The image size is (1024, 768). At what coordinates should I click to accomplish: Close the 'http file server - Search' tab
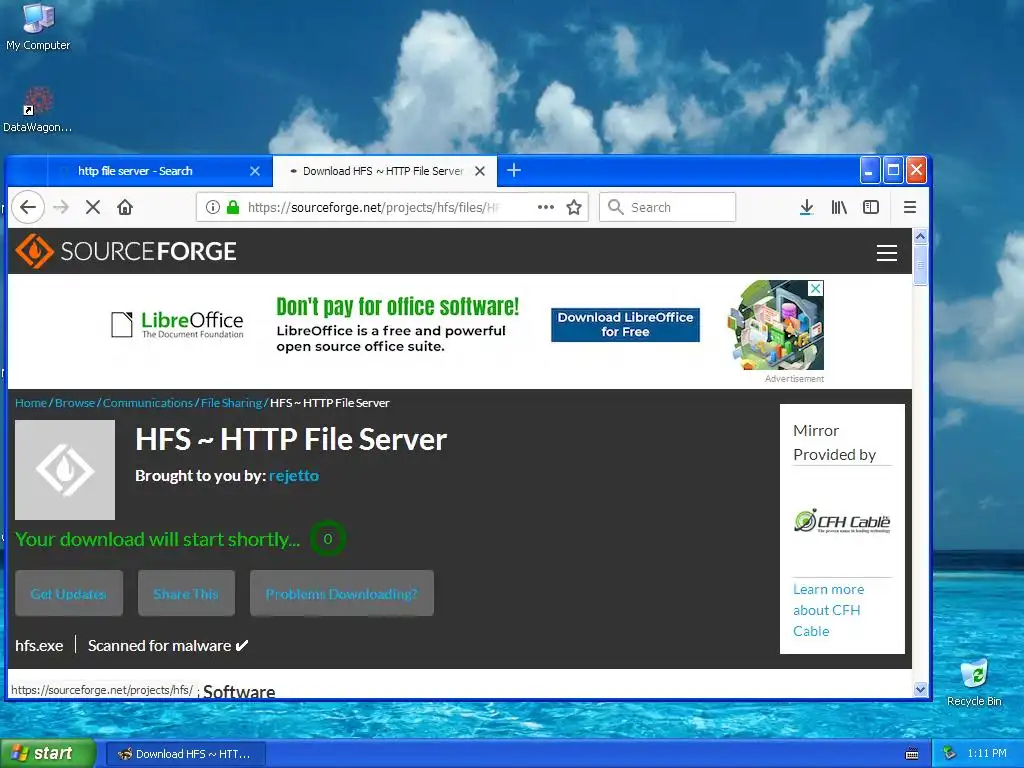coord(255,171)
